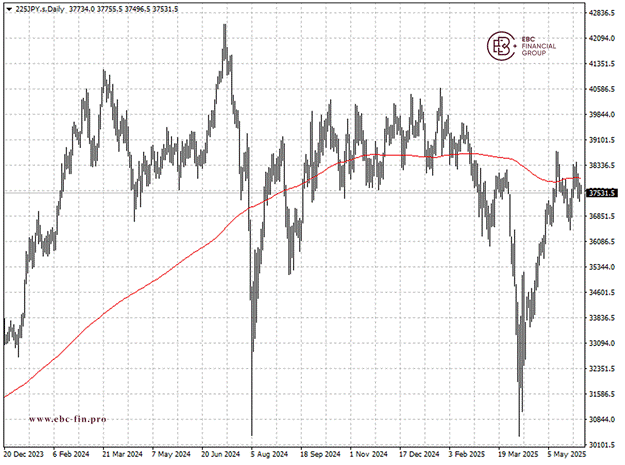This screenshot has height=465, width=625.
Task: Click the 30101.5 price axis label
Action: tap(603, 445)
